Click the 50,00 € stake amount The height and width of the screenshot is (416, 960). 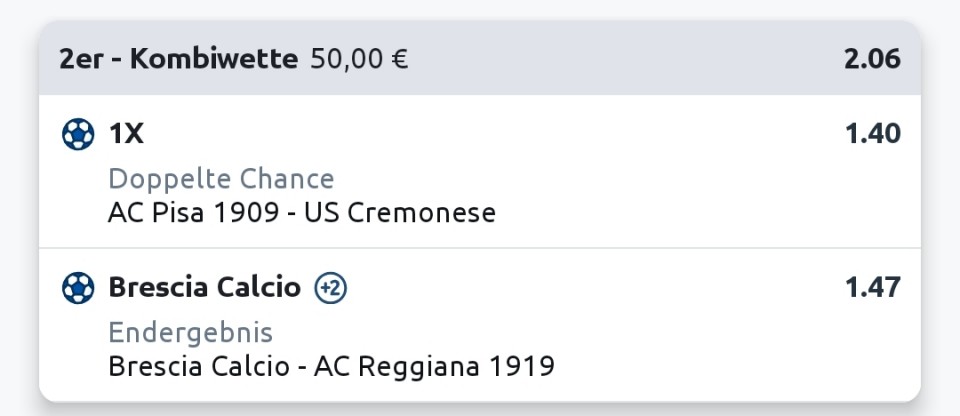click(x=359, y=59)
